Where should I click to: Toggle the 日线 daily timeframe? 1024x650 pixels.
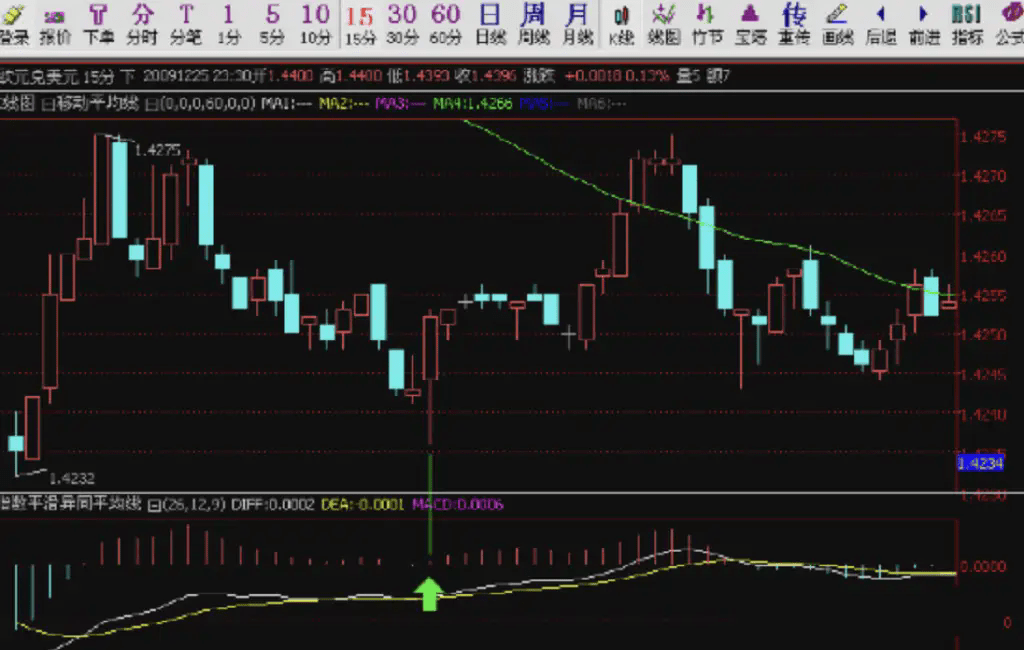[490, 24]
